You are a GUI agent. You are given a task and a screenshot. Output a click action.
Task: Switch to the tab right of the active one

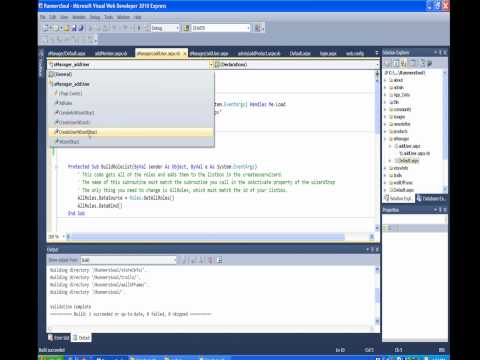pos(209,53)
